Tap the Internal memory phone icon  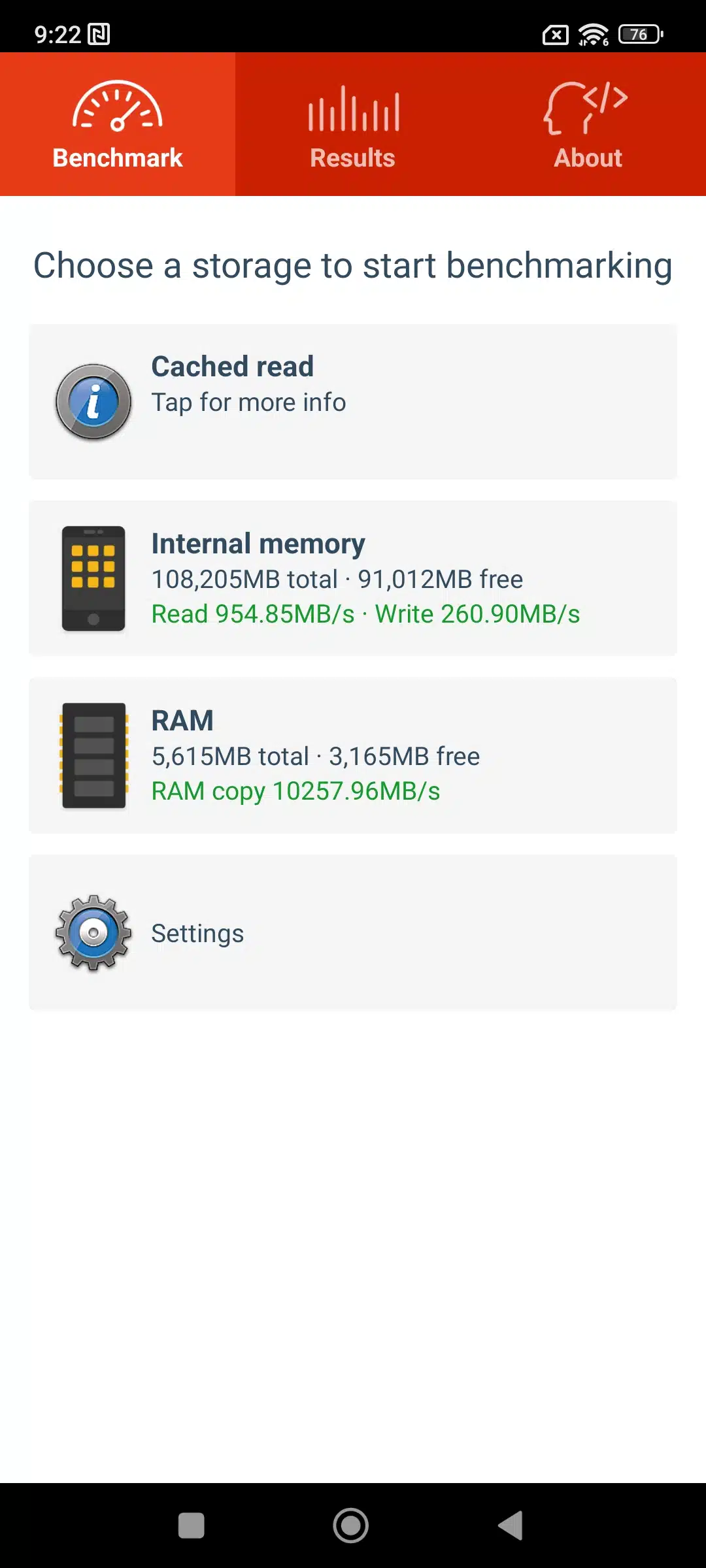pos(93,578)
